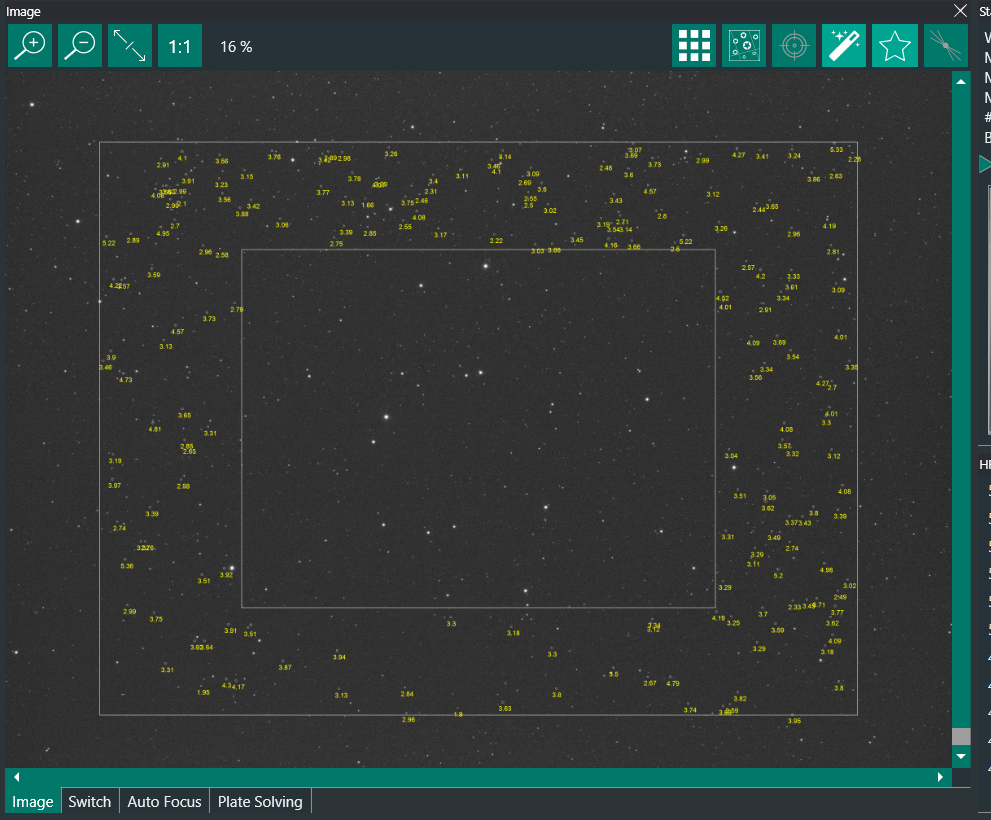Turn off star detection annotation
The height and width of the screenshot is (820, 991).
pyautogui.click(x=894, y=46)
